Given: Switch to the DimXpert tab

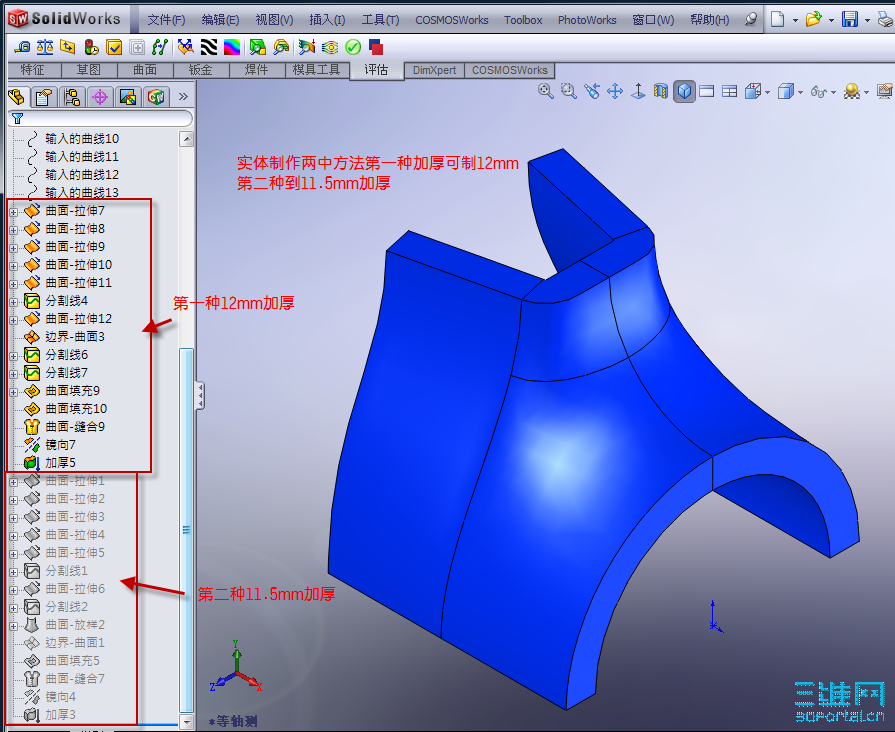Looking at the screenshot, I should point(434,70).
